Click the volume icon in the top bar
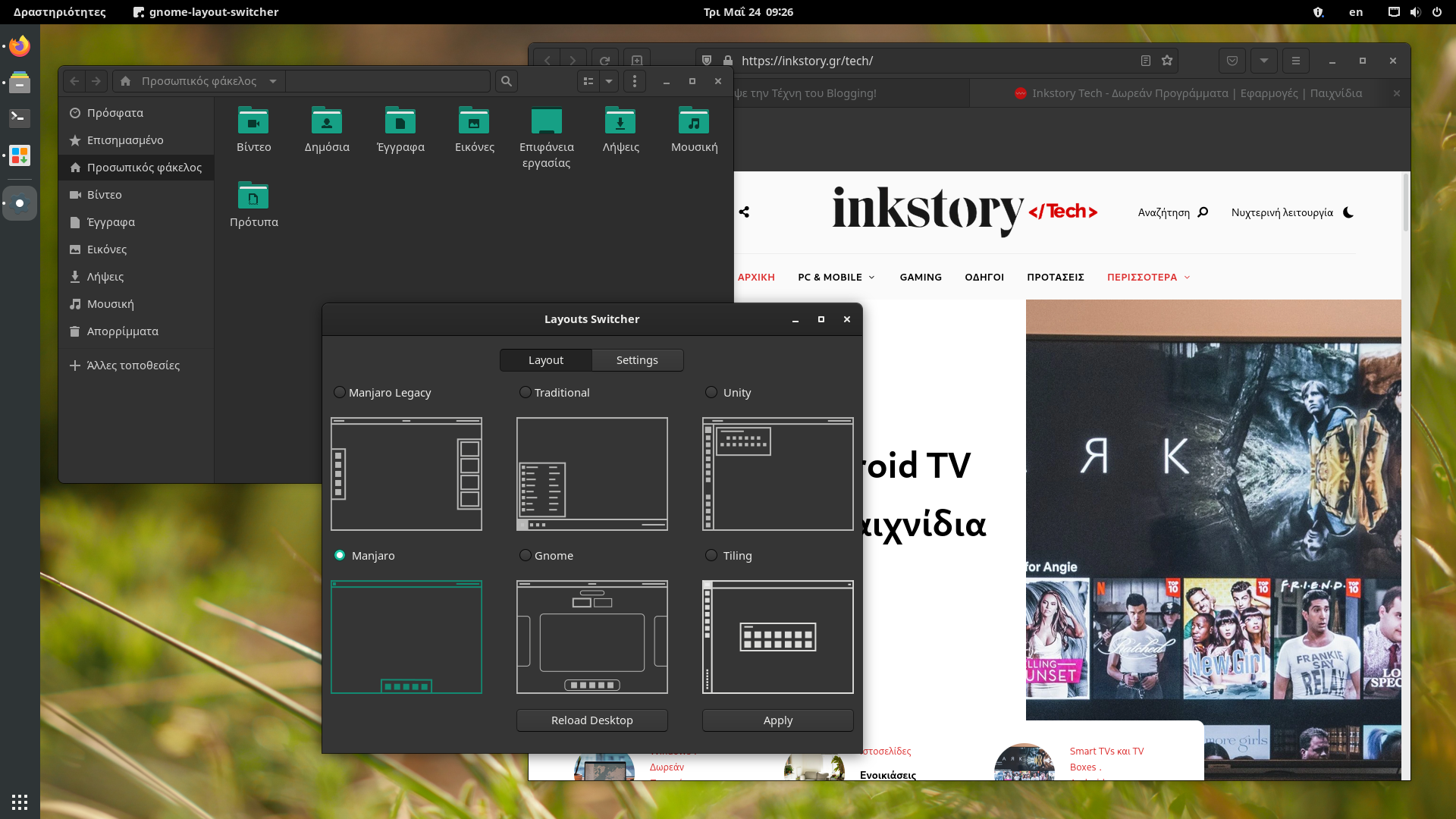The width and height of the screenshot is (1456, 819). point(1415,11)
